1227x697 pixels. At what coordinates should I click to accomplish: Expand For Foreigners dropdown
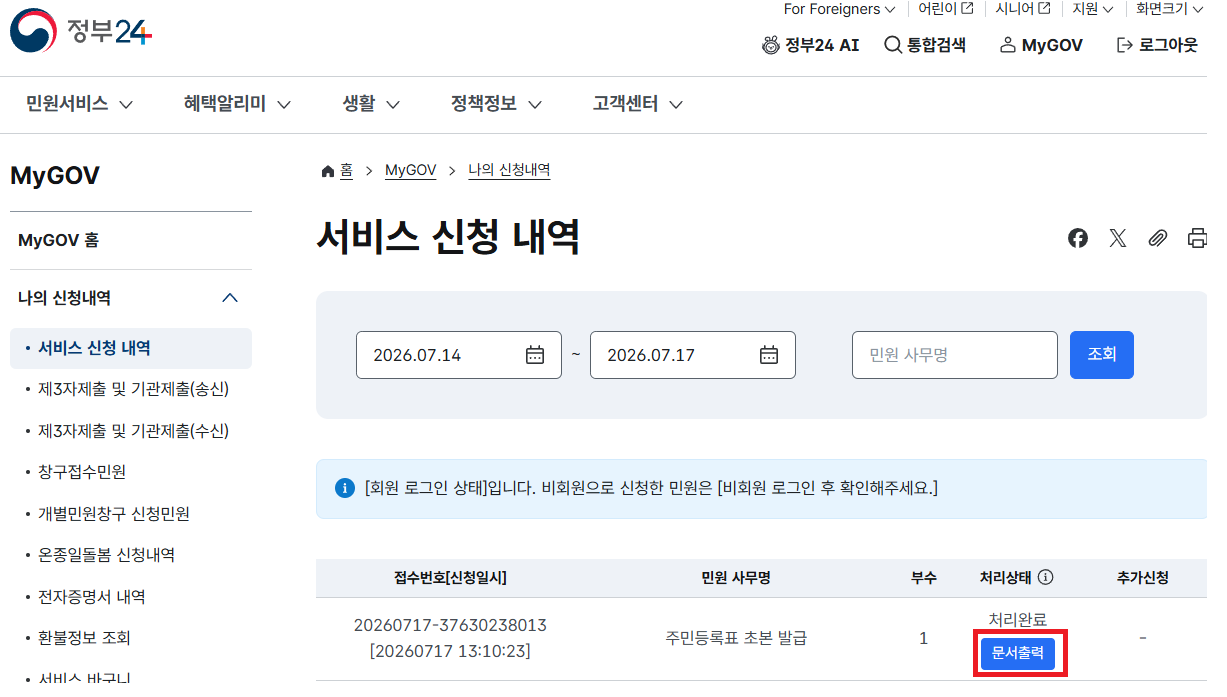click(x=839, y=9)
